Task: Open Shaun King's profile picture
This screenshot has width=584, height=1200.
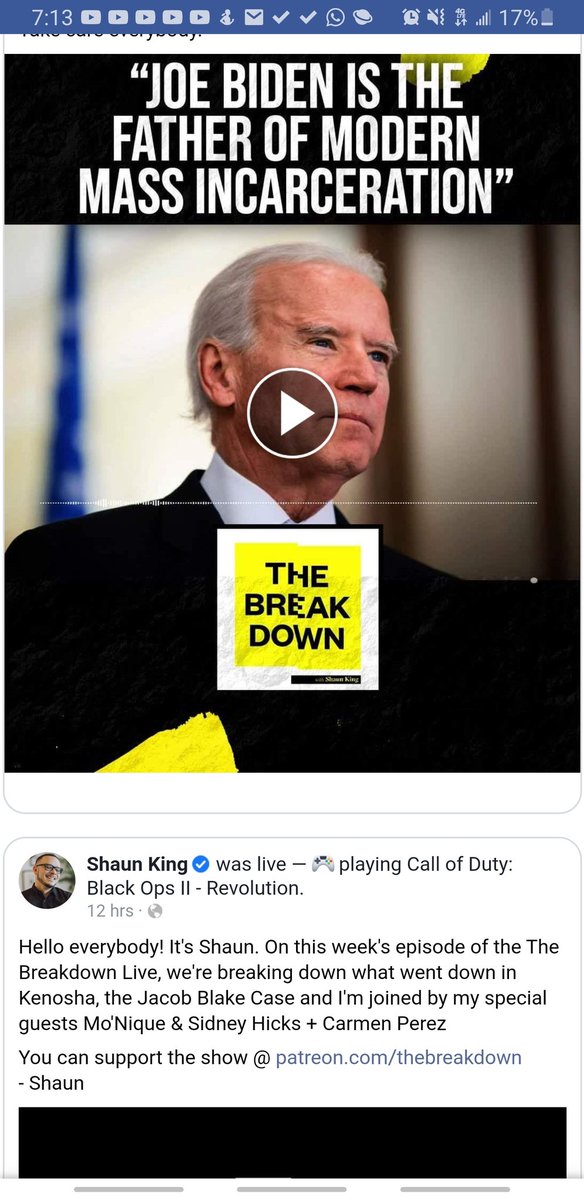Action: 47,880
